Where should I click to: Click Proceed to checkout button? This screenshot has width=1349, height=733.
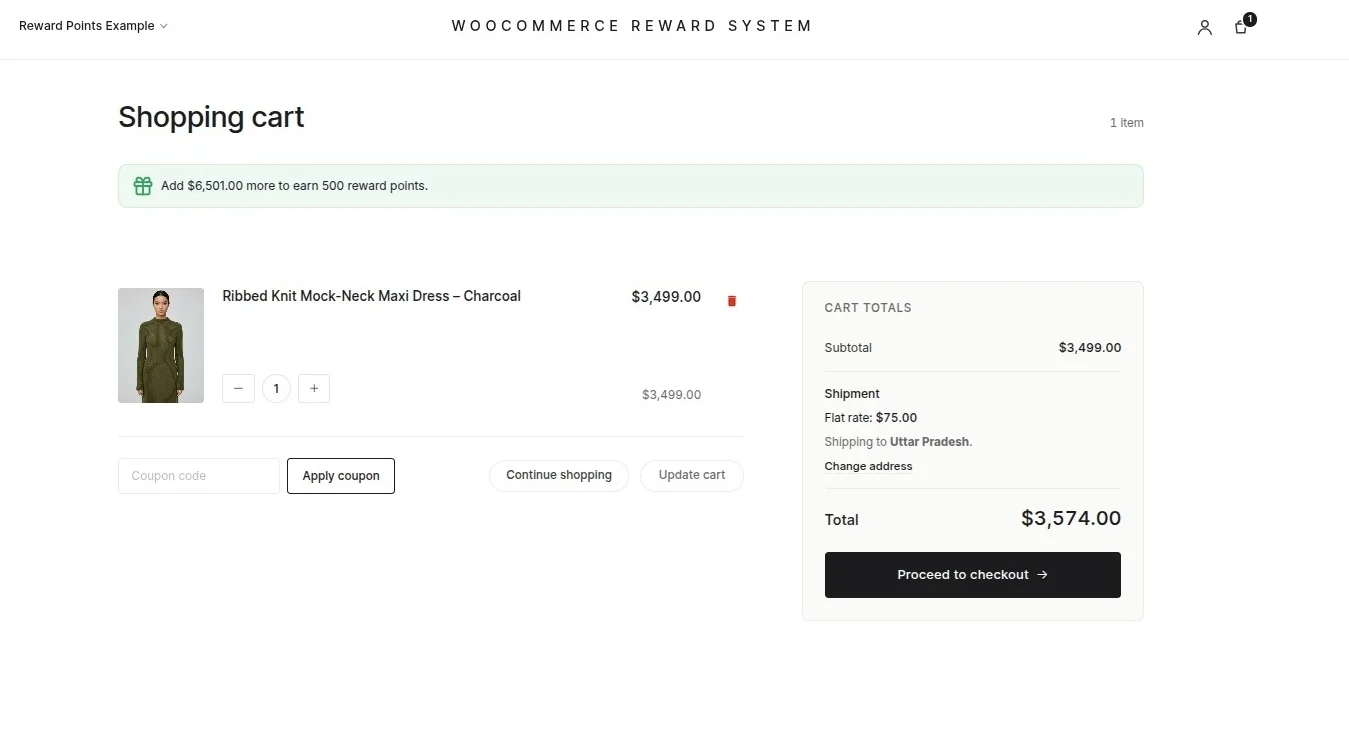tap(972, 575)
